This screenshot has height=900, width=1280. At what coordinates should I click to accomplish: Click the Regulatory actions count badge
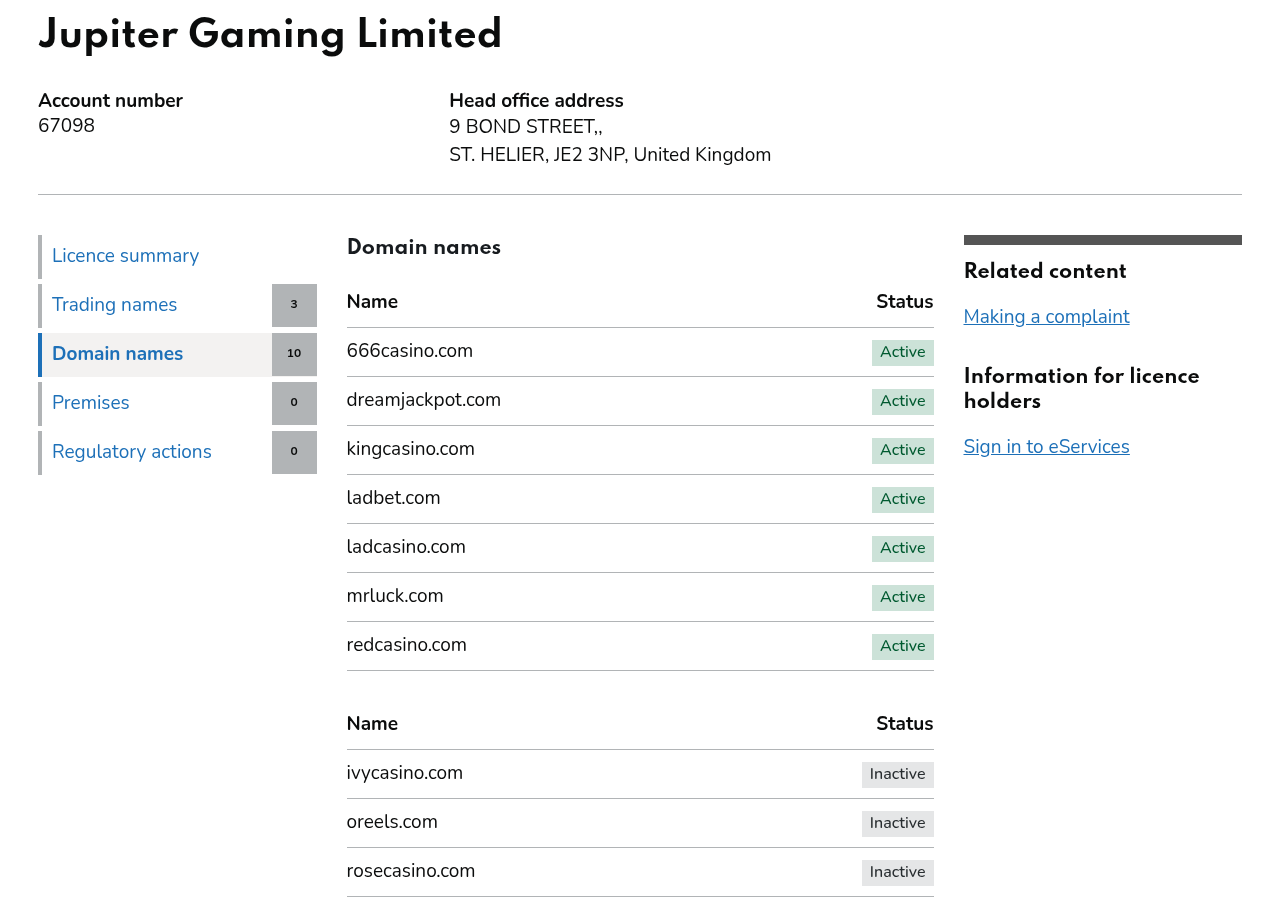(294, 452)
